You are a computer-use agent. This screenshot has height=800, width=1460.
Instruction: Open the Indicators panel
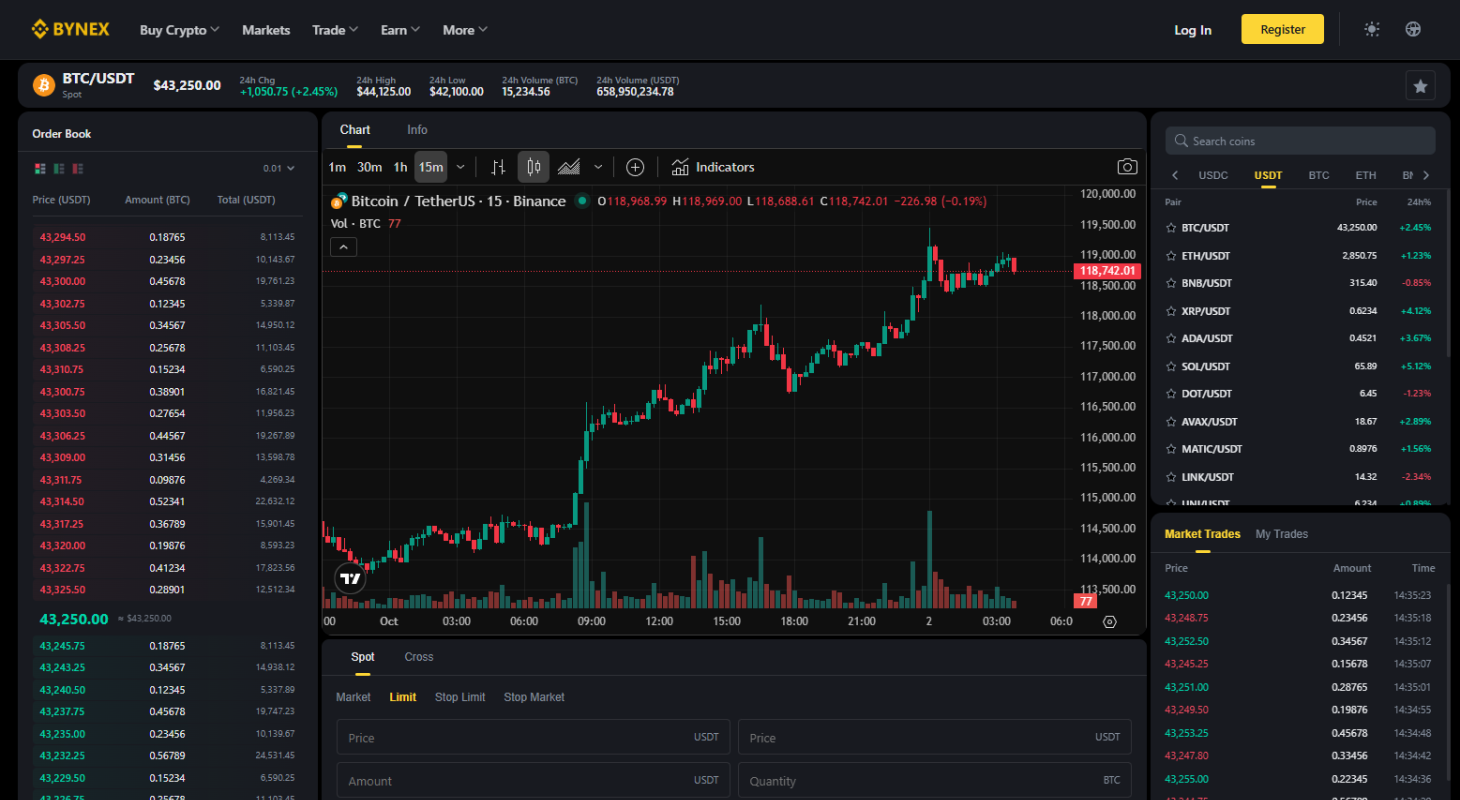(x=713, y=167)
